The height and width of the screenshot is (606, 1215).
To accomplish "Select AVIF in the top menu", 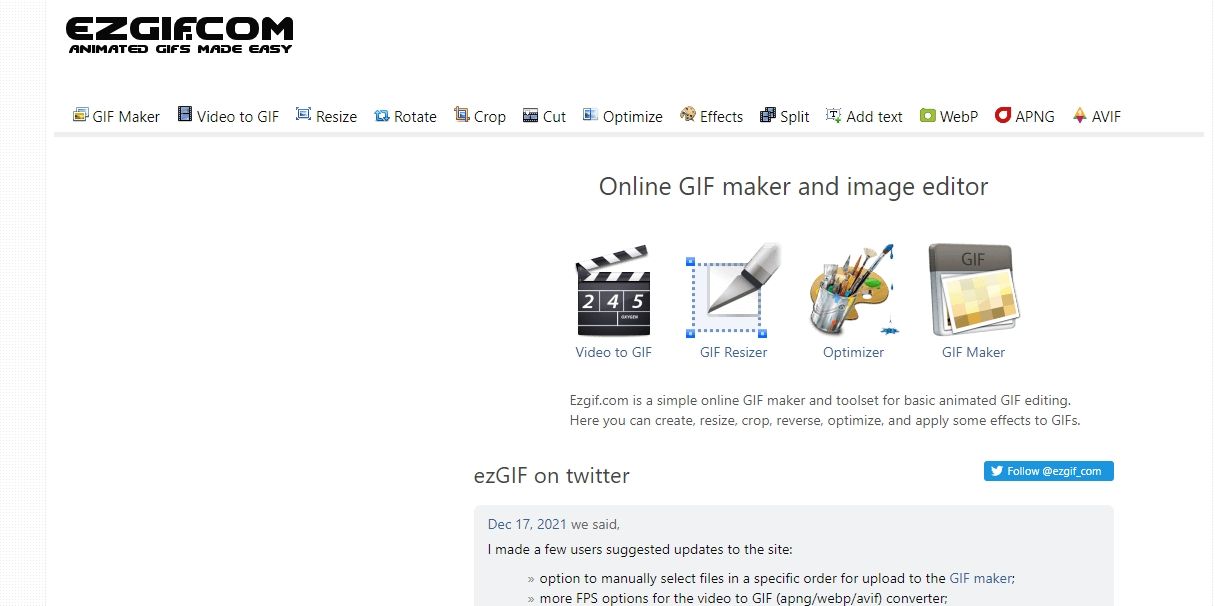I will click(1106, 117).
